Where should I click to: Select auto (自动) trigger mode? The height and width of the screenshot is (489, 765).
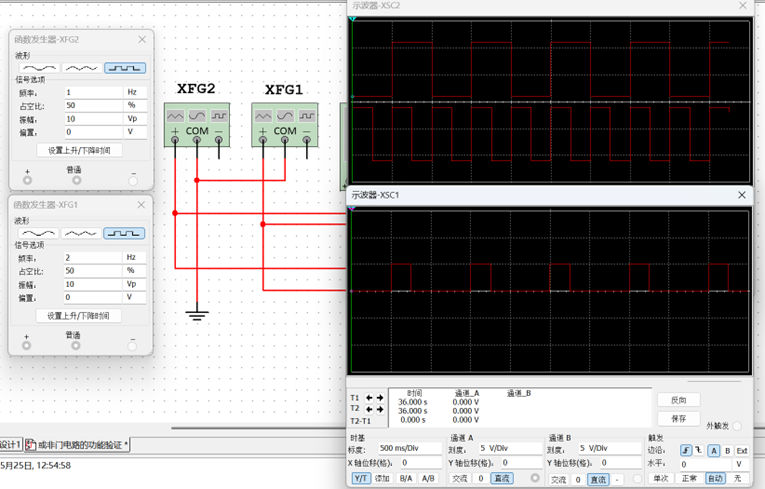coord(715,478)
